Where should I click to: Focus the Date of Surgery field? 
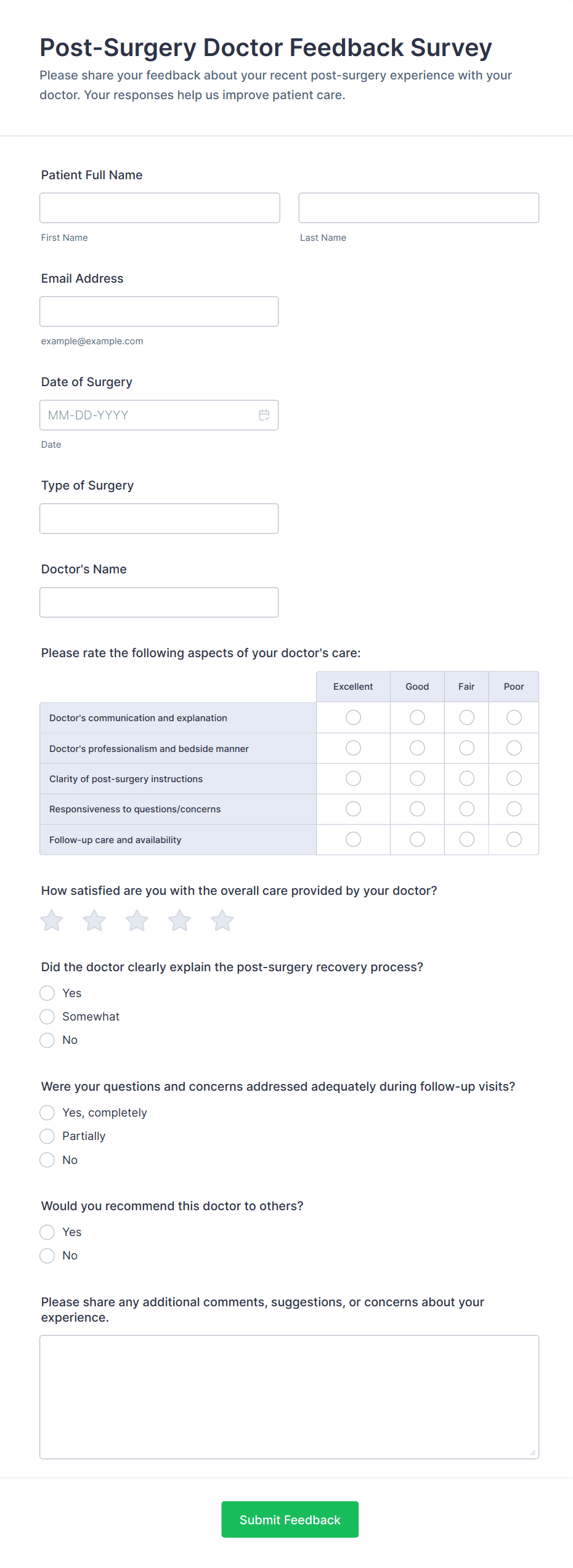(148, 415)
